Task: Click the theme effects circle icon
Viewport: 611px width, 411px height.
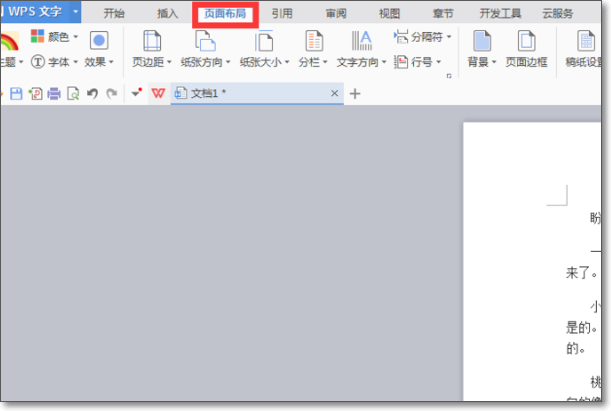Action: pyautogui.click(x=99, y=40)
